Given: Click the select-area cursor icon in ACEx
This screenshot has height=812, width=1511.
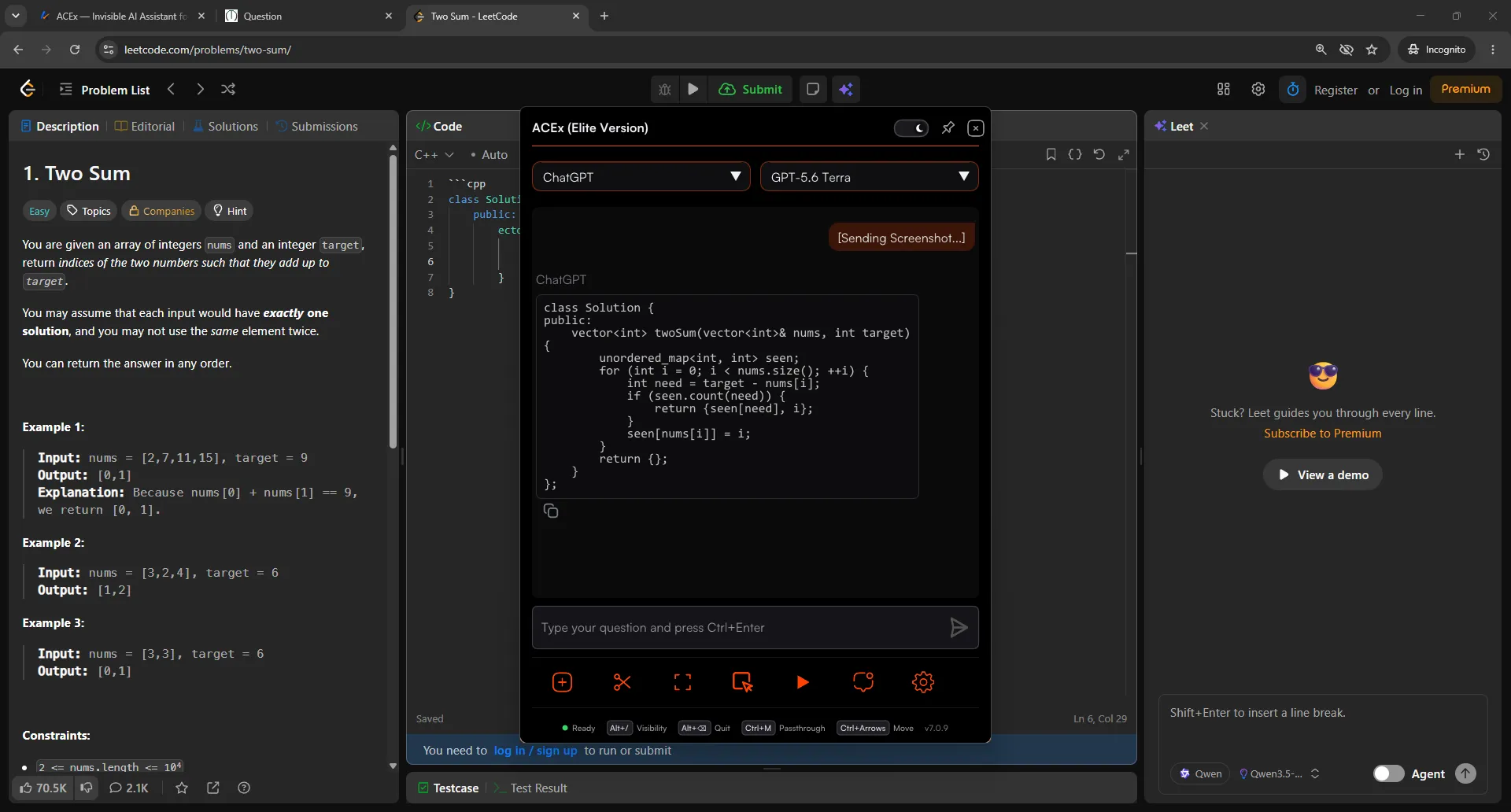Looking at the screenshot, I should tap(742, 682).
